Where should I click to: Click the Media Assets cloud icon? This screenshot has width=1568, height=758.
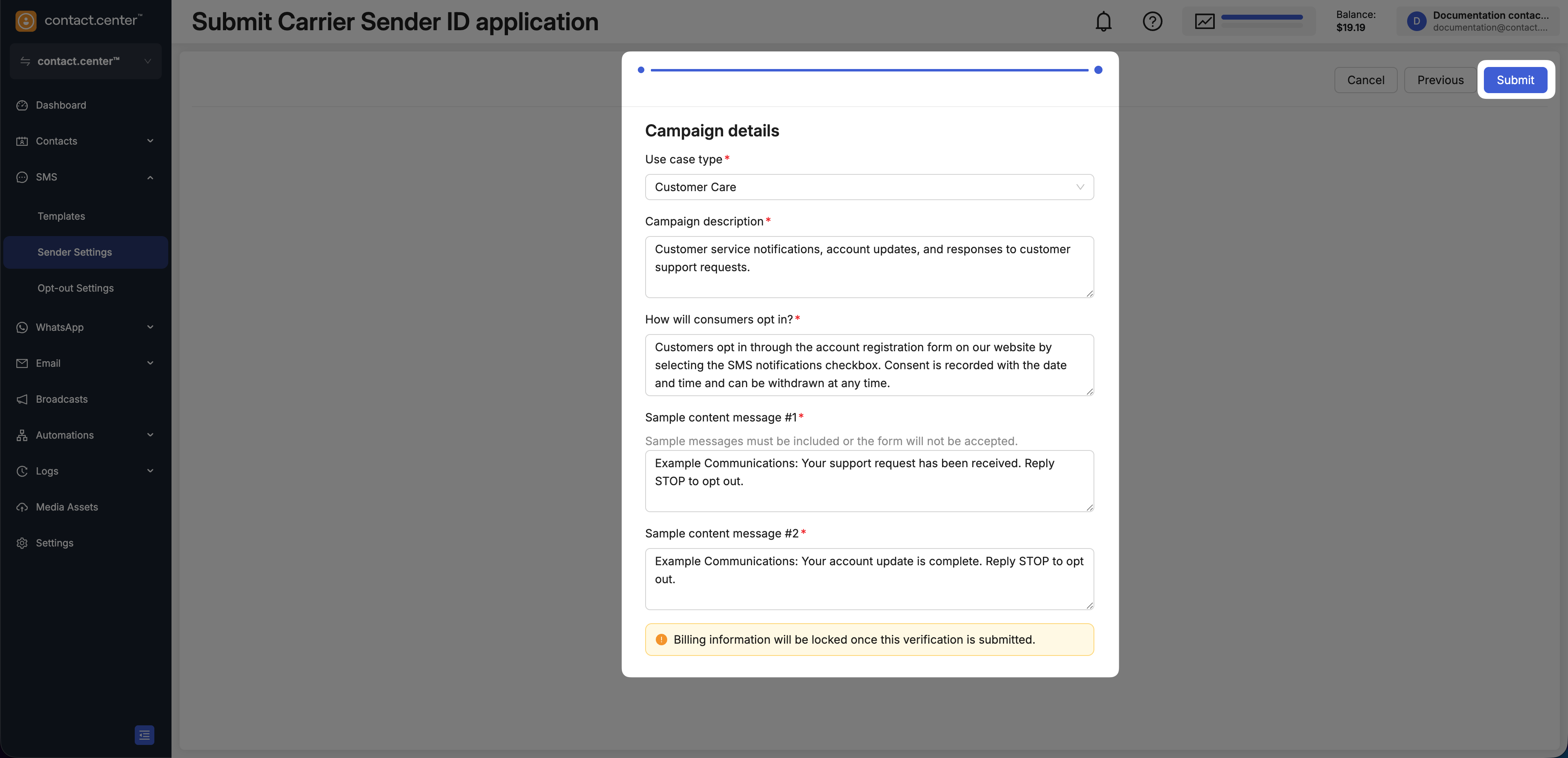pyautogui.click(x=22, y=507)
